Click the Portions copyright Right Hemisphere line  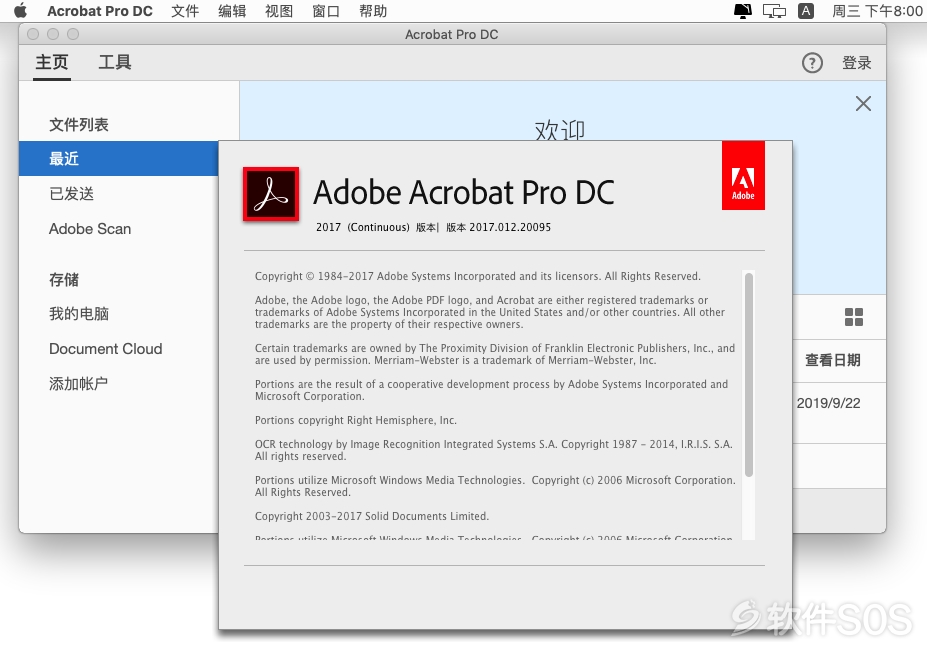tap(356, 420)
